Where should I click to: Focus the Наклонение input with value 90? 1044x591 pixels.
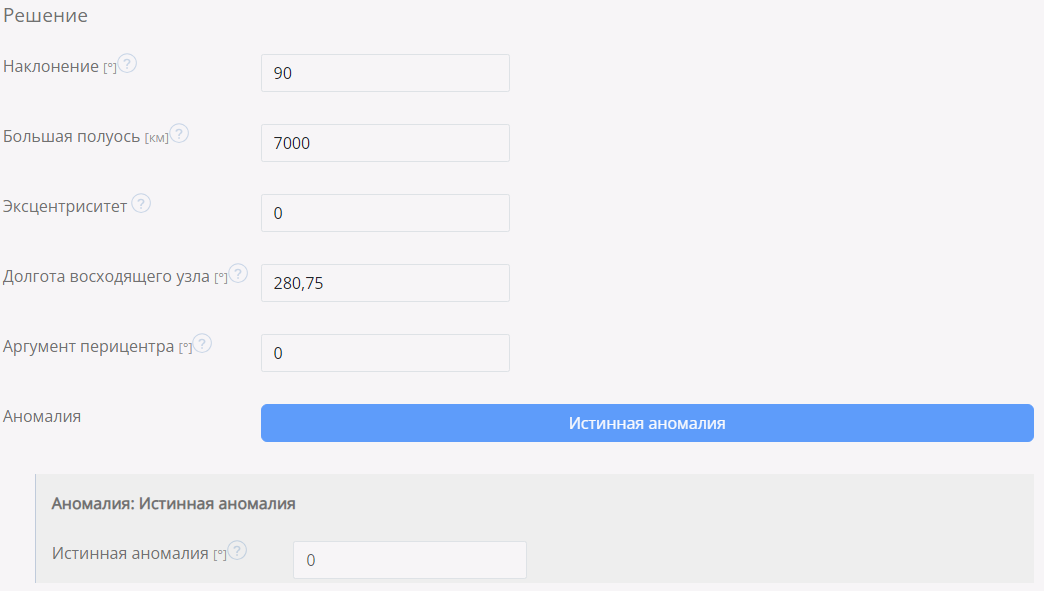click(385, 73)
